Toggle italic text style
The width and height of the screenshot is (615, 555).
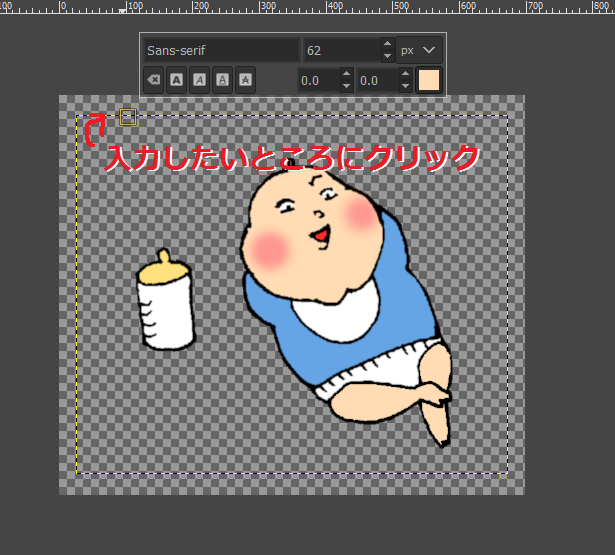(199, 80)
